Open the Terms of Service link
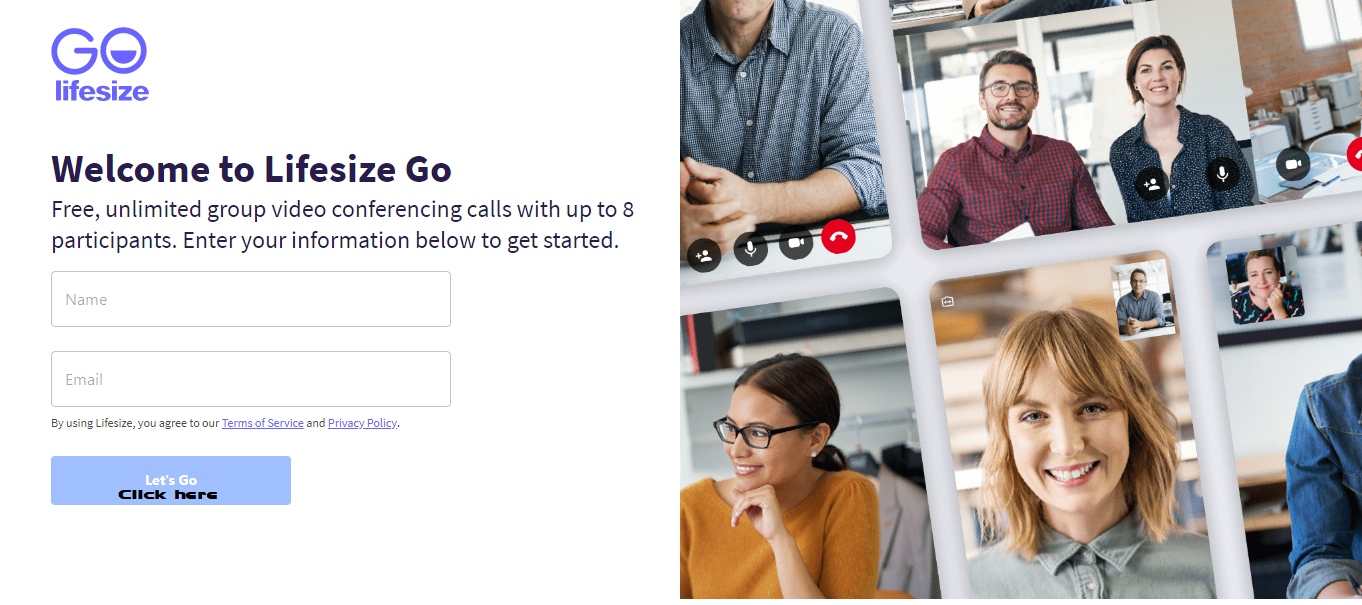Image resolution: width=1362 pixels, height=605 pixels. (x=263, y=423)
